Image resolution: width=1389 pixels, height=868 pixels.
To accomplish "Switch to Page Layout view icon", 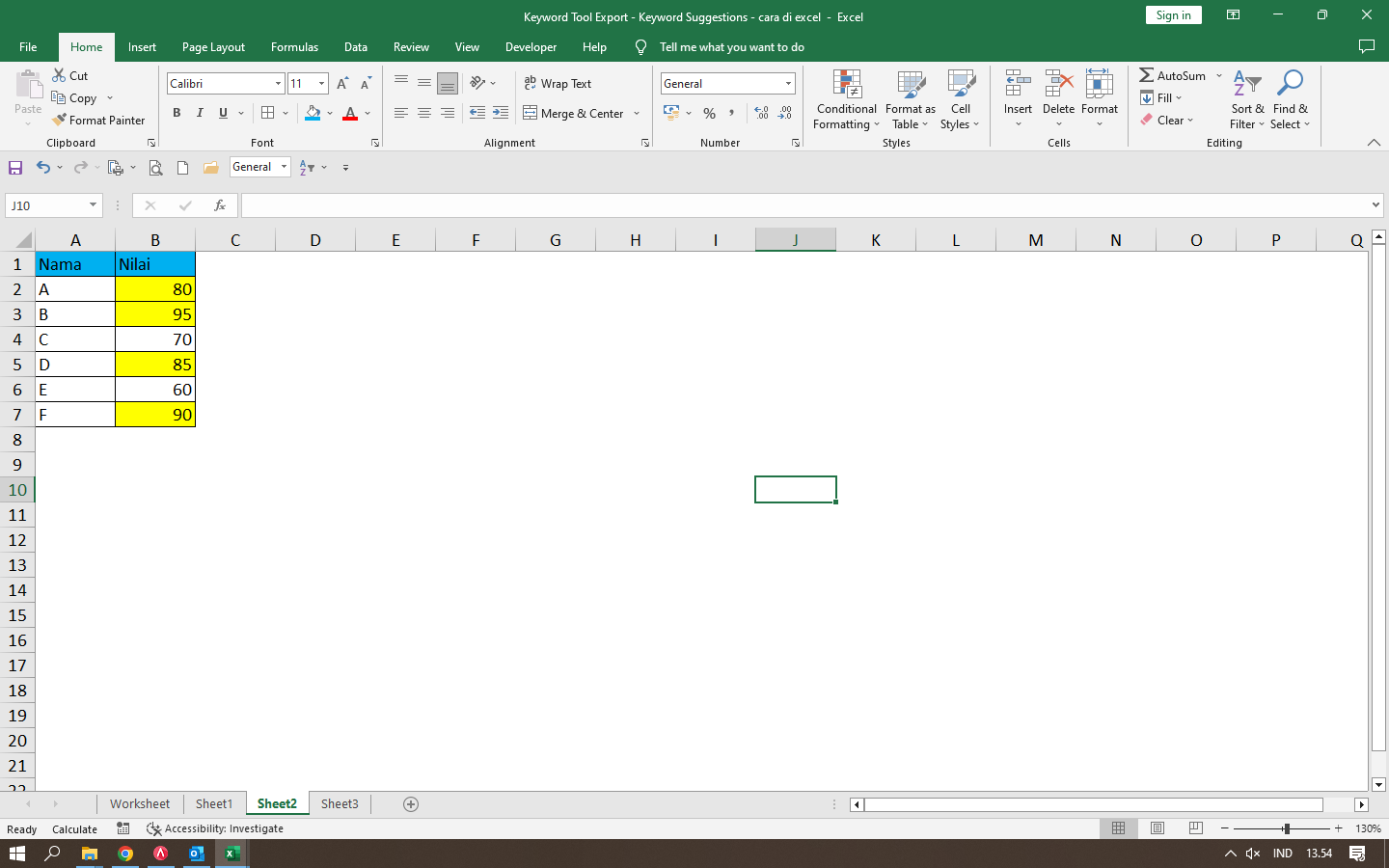I will [1157, 828].
